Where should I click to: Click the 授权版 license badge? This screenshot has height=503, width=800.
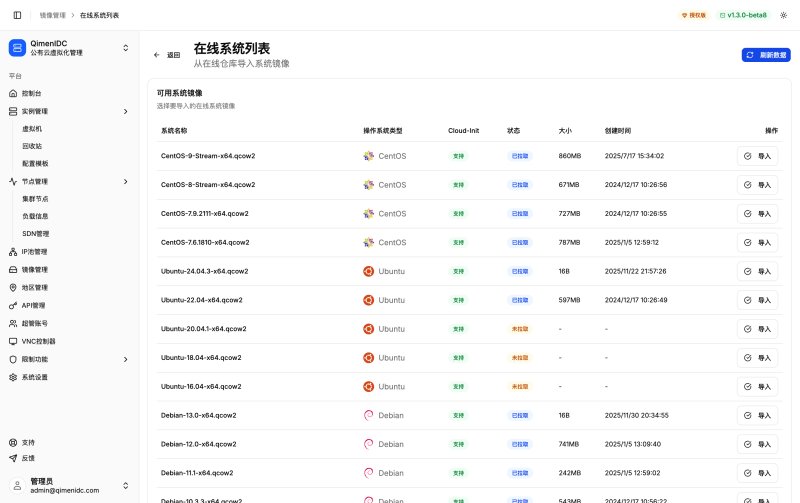point(694,15)
